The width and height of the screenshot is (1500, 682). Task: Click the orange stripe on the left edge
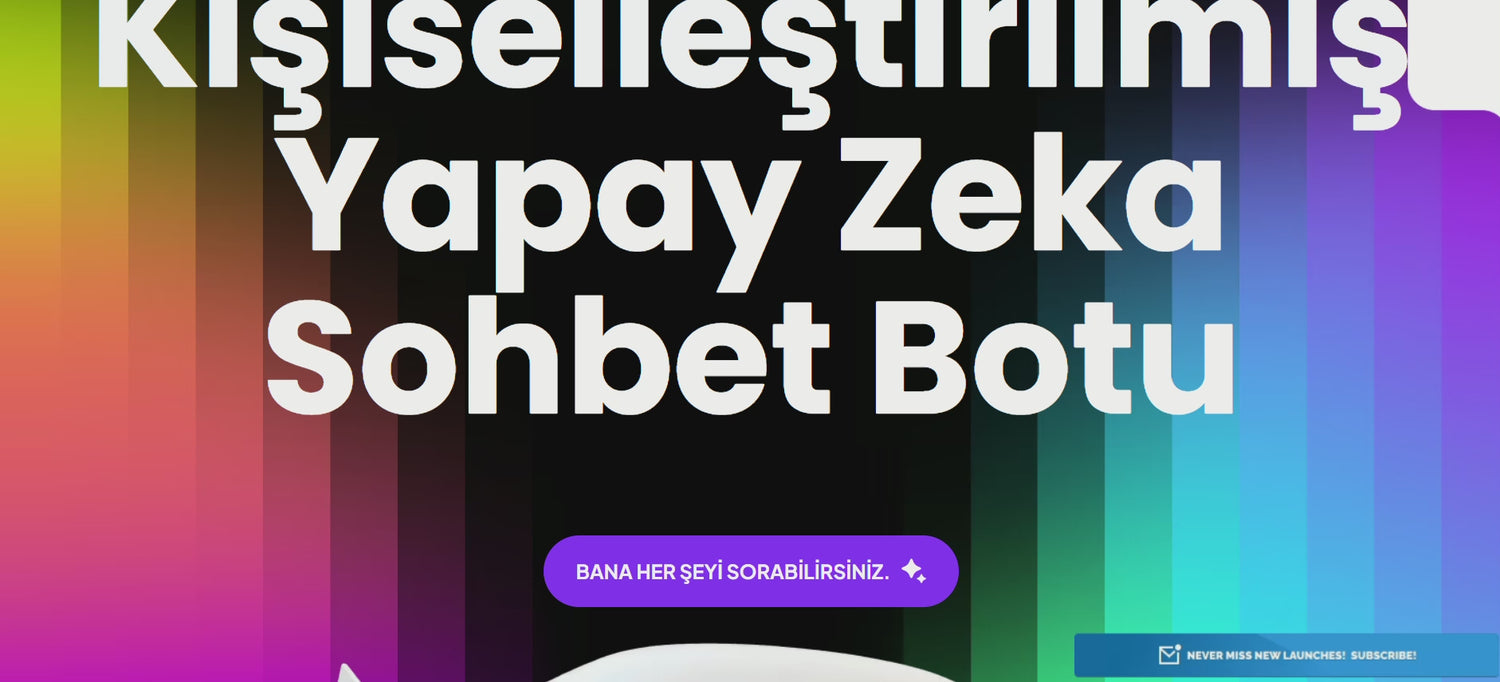30,320
